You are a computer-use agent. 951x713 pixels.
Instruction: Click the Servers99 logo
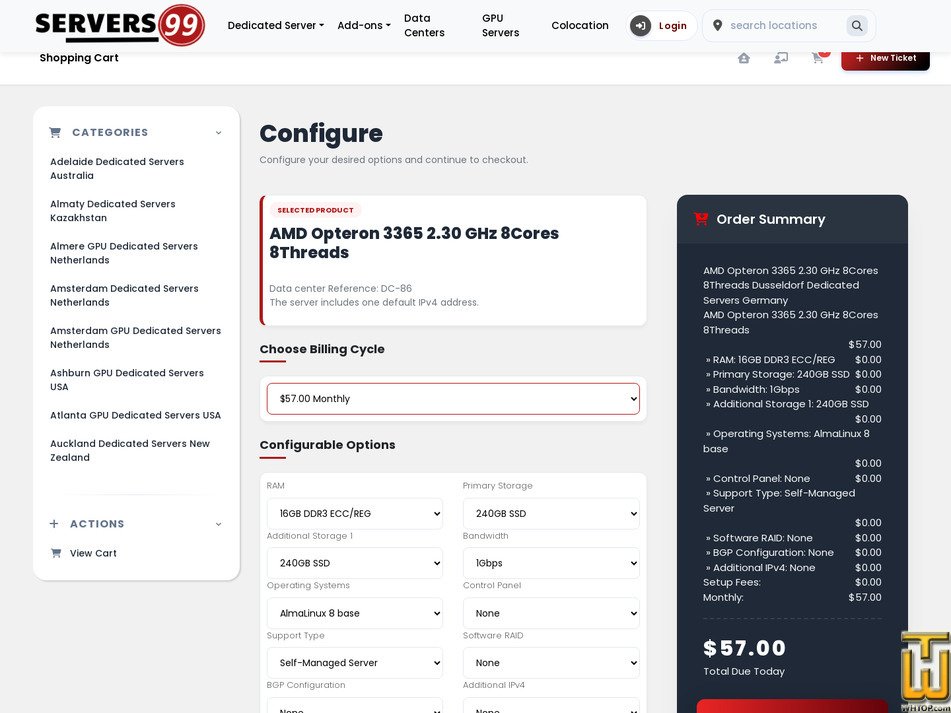120,25
